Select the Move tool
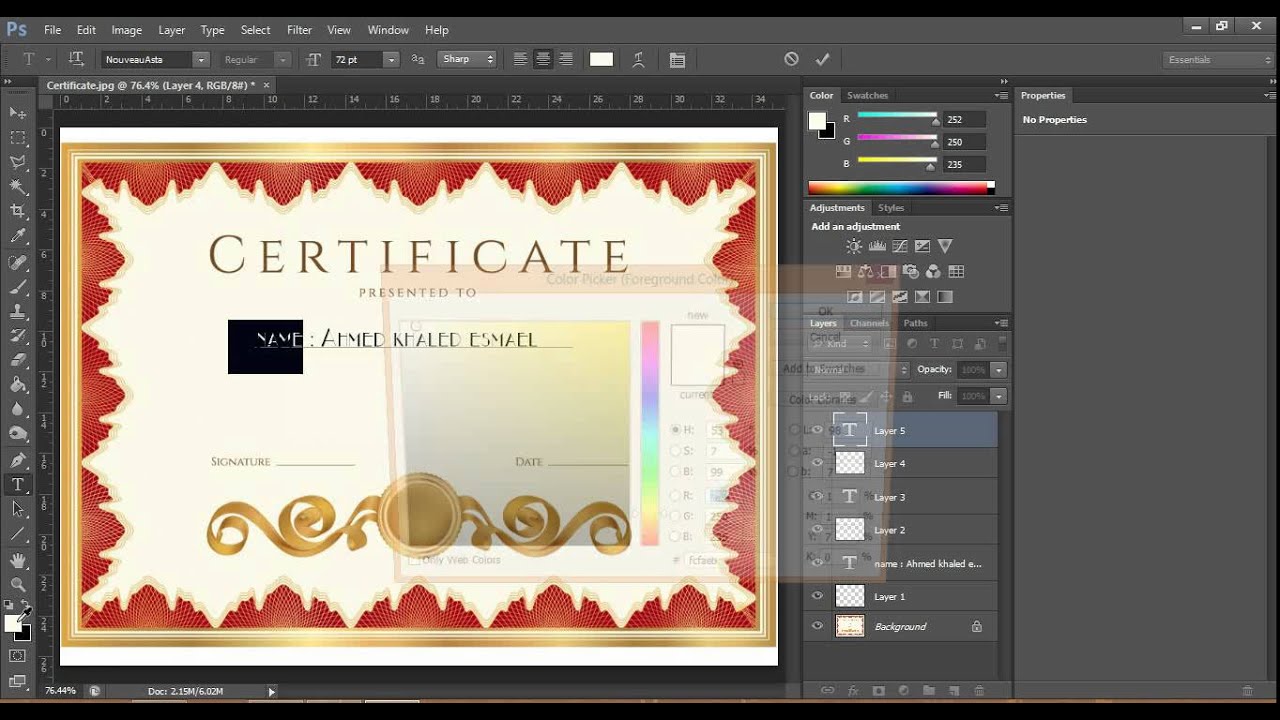The width and height of the screenshot is (1280, 720). (x=18, y=113)
